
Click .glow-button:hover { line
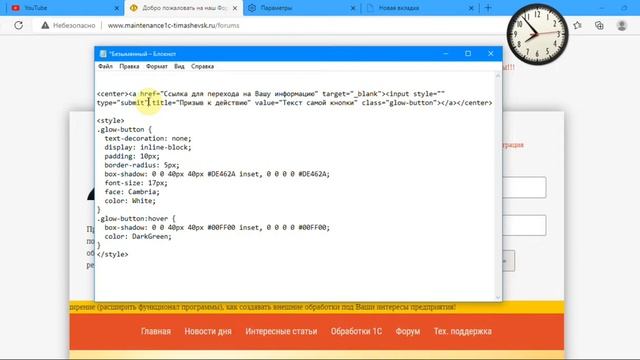[x=136, y=219]
